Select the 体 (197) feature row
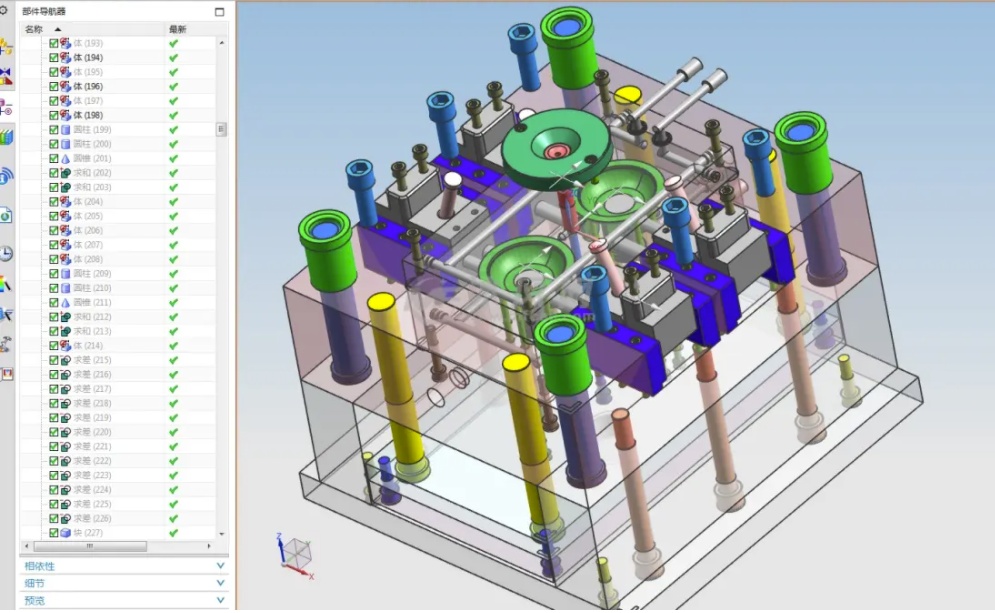995x613 pixels. (x=119, y=101)
